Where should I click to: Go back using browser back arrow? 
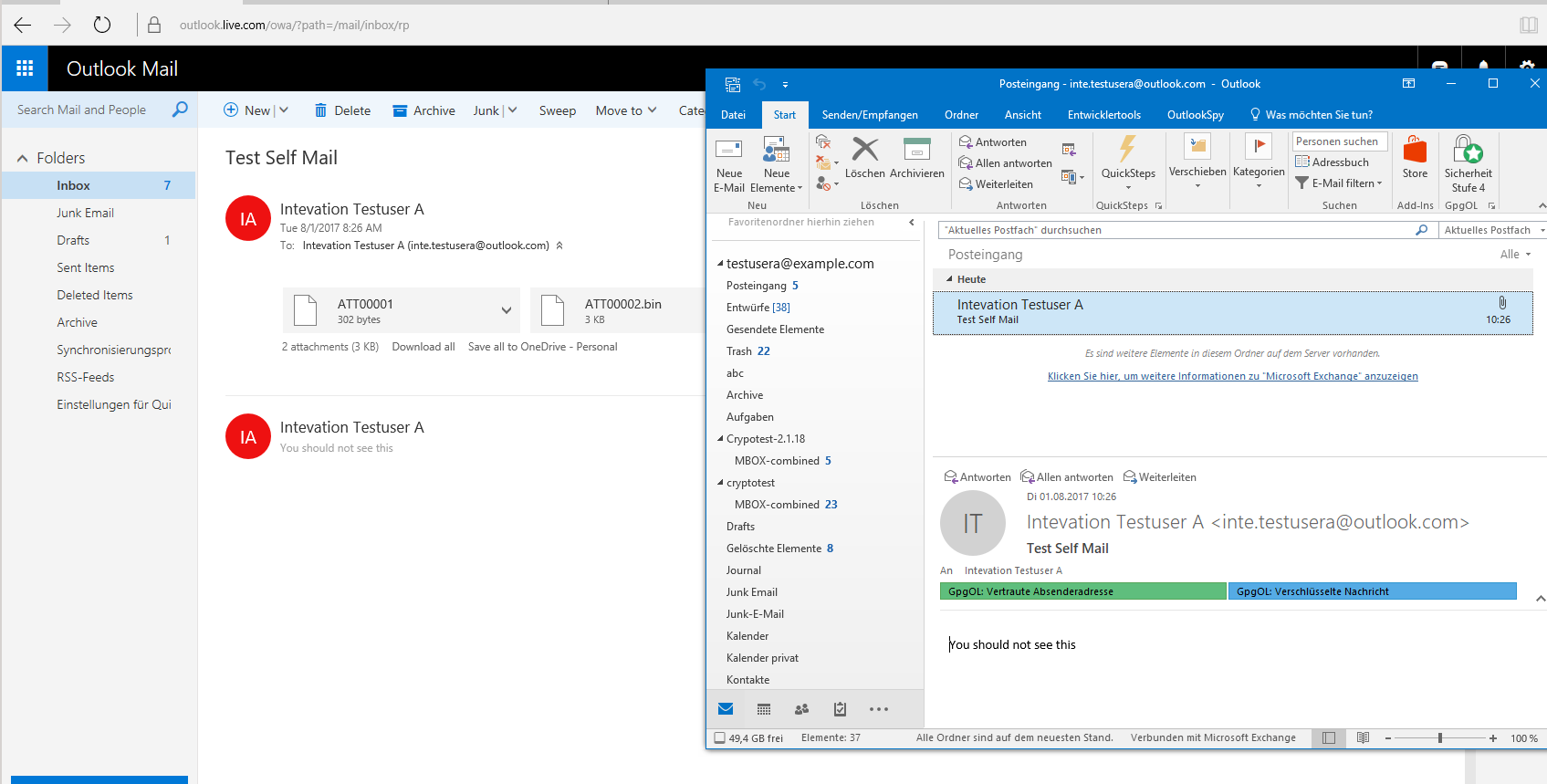pyautogui.click(x=23, y=26)
